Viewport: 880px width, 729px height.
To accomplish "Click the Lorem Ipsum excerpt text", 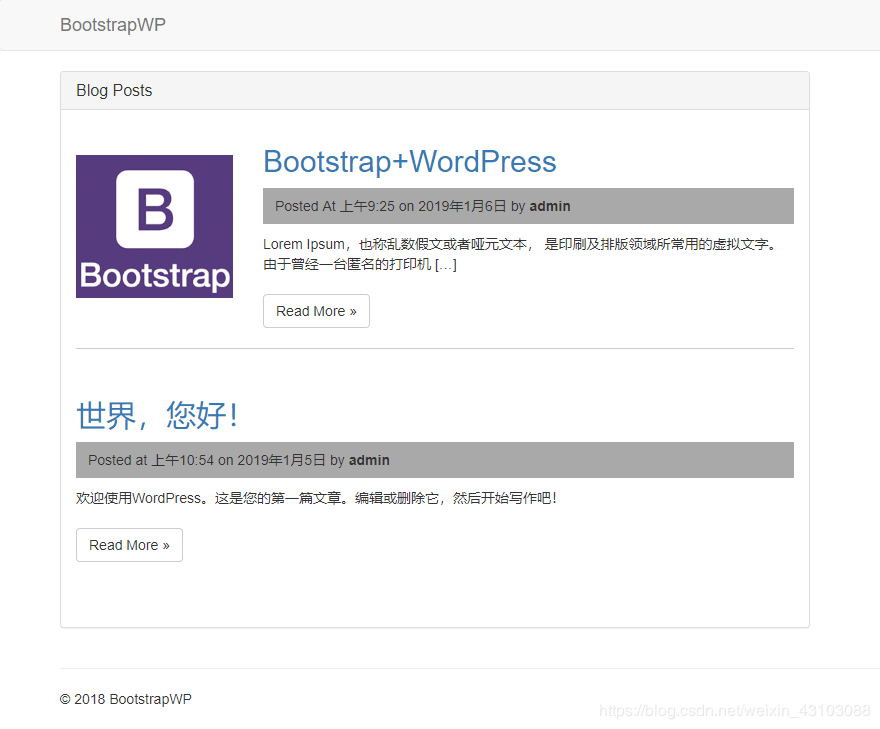I will tap(521, 254).
